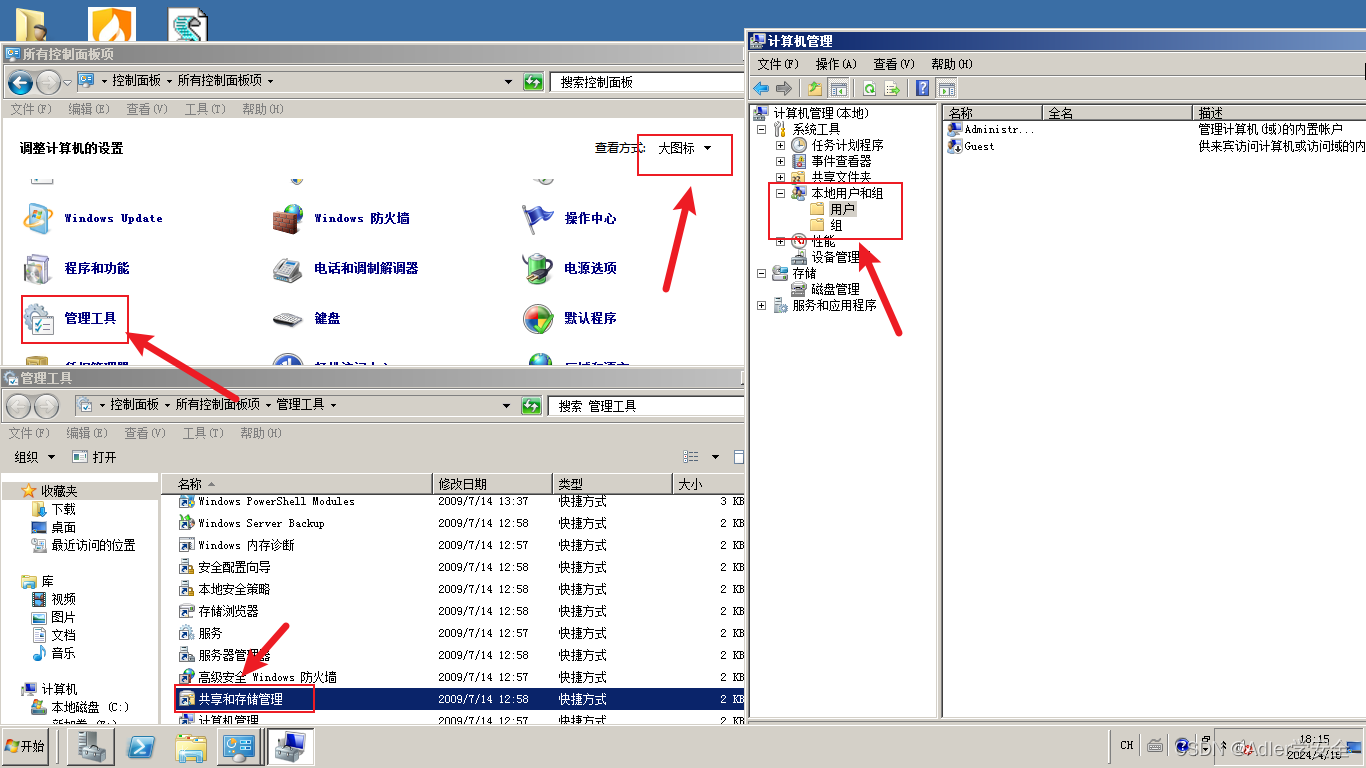Select the Windows Server Backup shortcut row
The image size is (1366, 768).
point(459,523)
